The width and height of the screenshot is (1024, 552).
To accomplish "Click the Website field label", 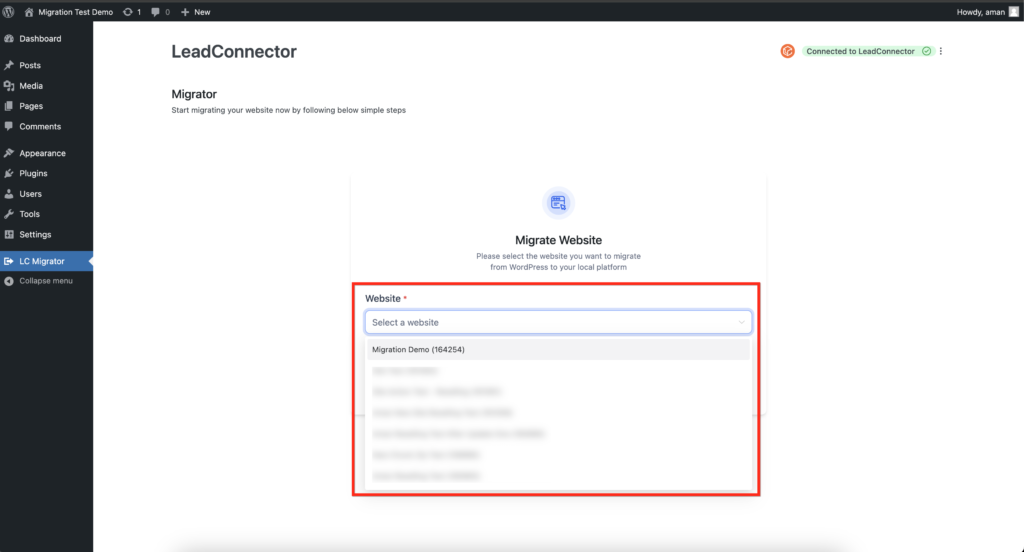I will coord(383,299).
